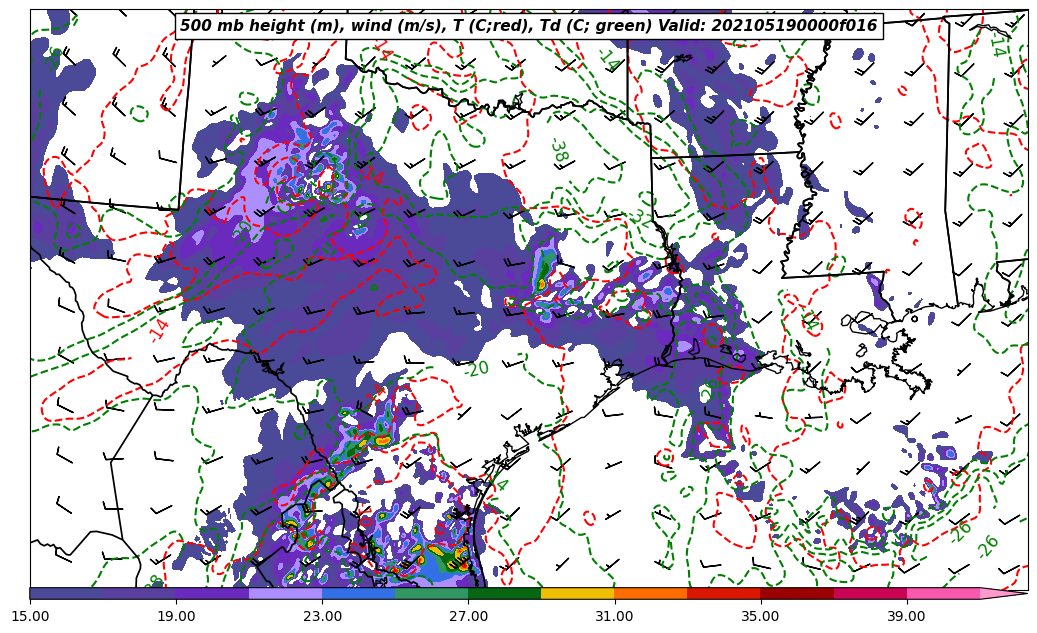Image resolution: width=1037 pixels, height=633 pixels.
Task: Click the pink colorbar segment after 39.00
Action: click(x=942, y=593)
